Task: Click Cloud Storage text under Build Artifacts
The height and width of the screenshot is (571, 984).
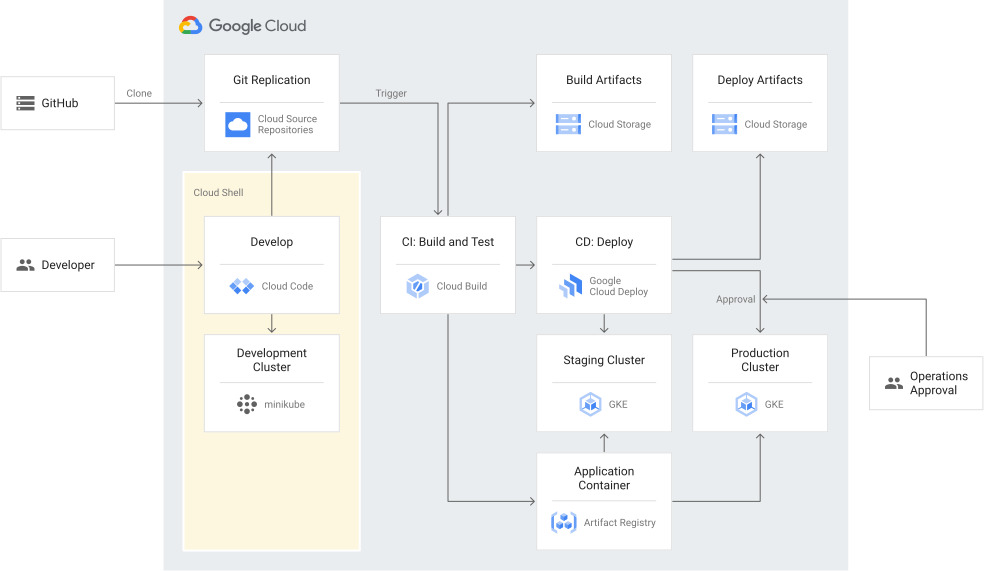Action: pyautogui.click(x=619, y=124)
